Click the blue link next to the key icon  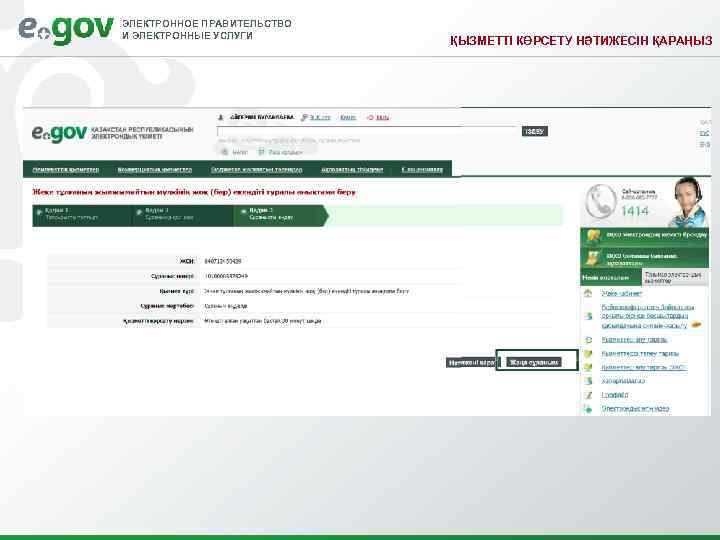coord(320,118)
